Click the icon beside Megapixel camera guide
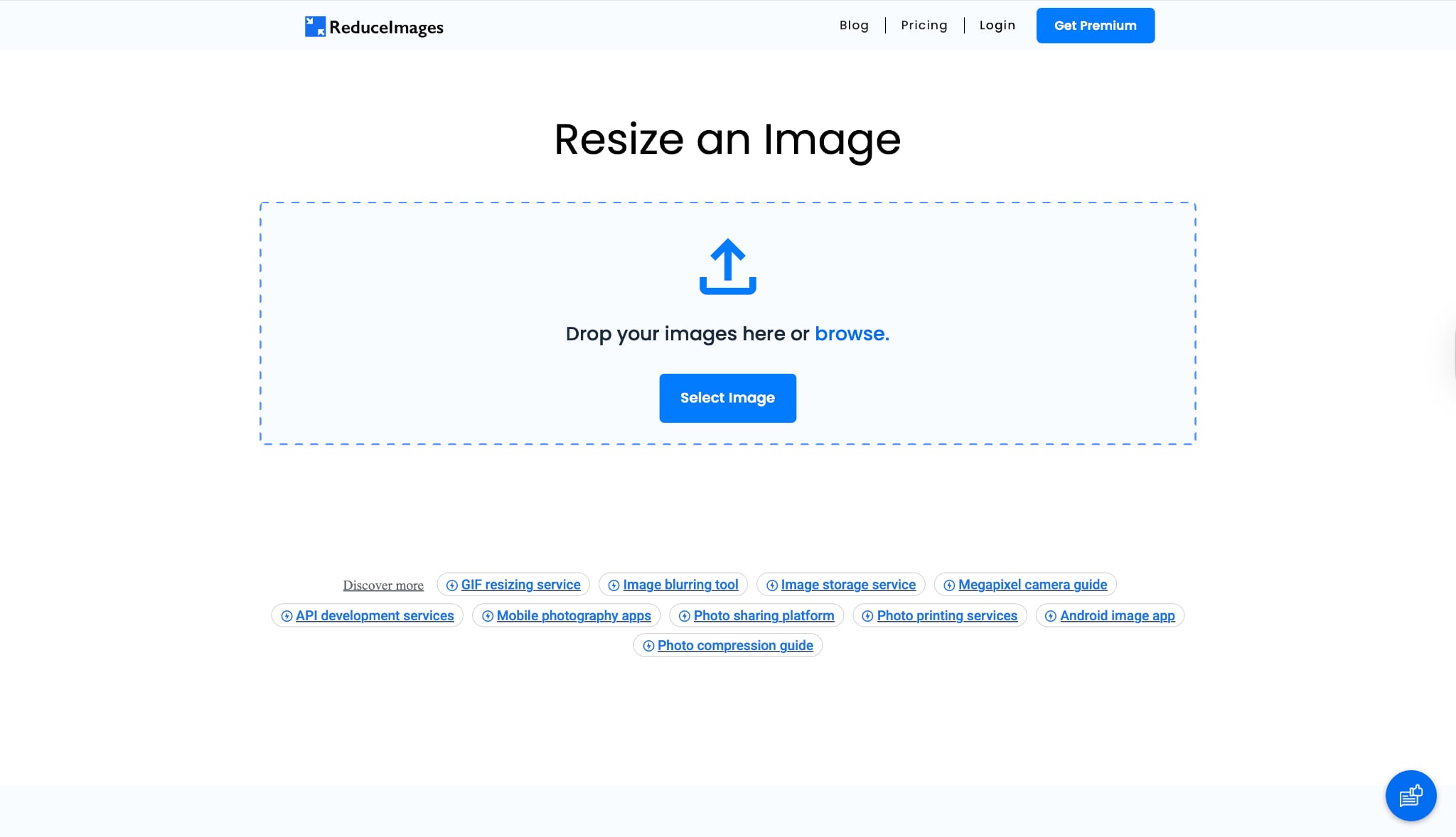The height and width of the screenshot is (837, 1456). tap(949, 585)
